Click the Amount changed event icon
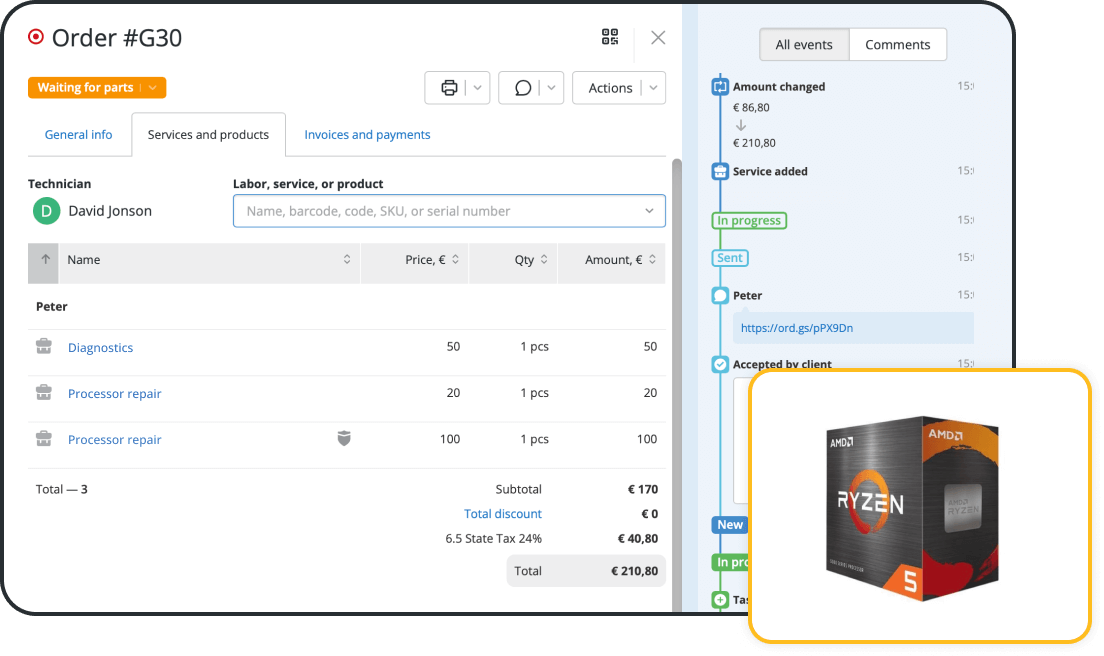The image size is (1104, 656). point(719,86)
